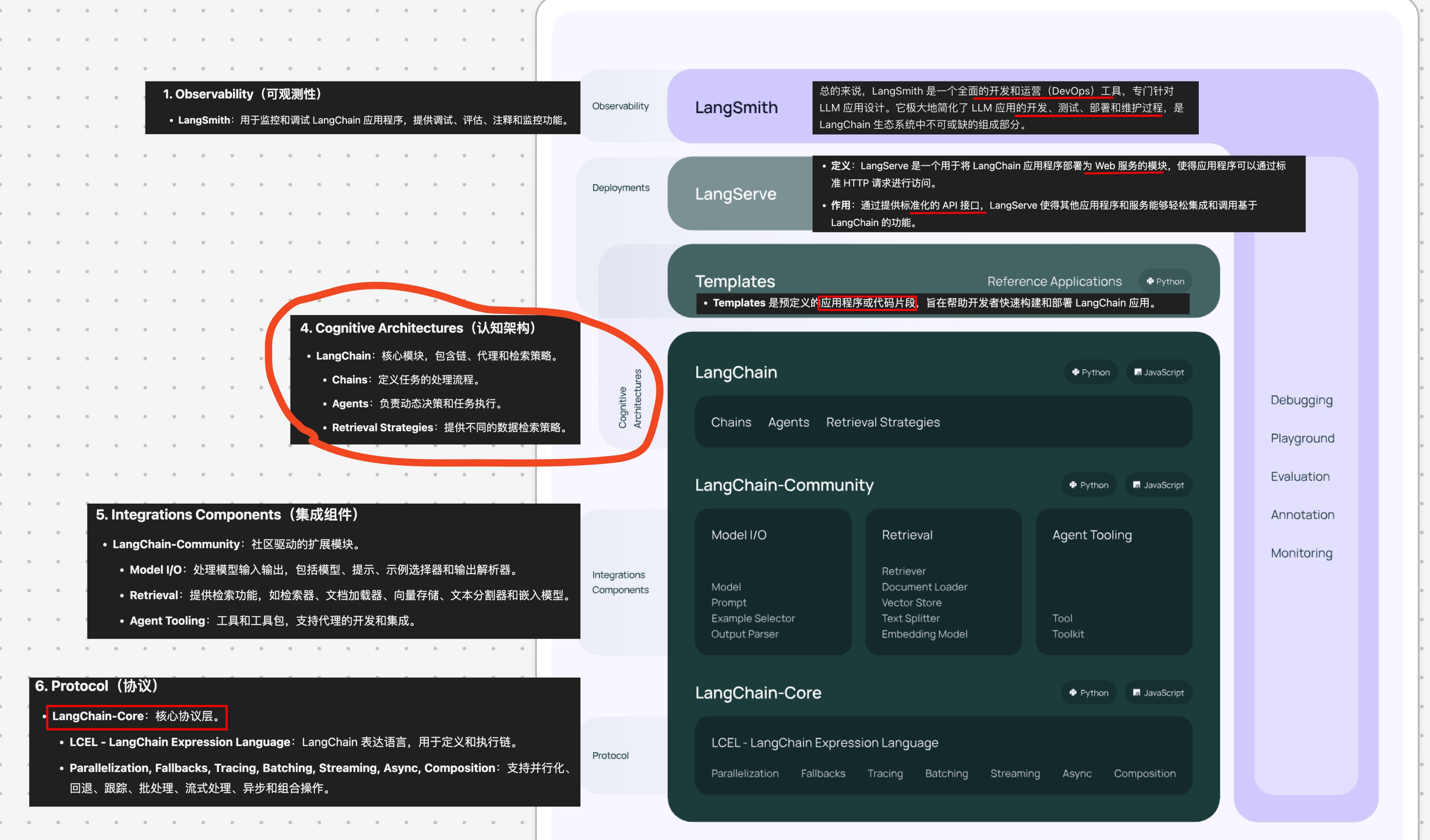
Task: Click Toolkit in the Agent Tooling card
Action: (1068, 634)
